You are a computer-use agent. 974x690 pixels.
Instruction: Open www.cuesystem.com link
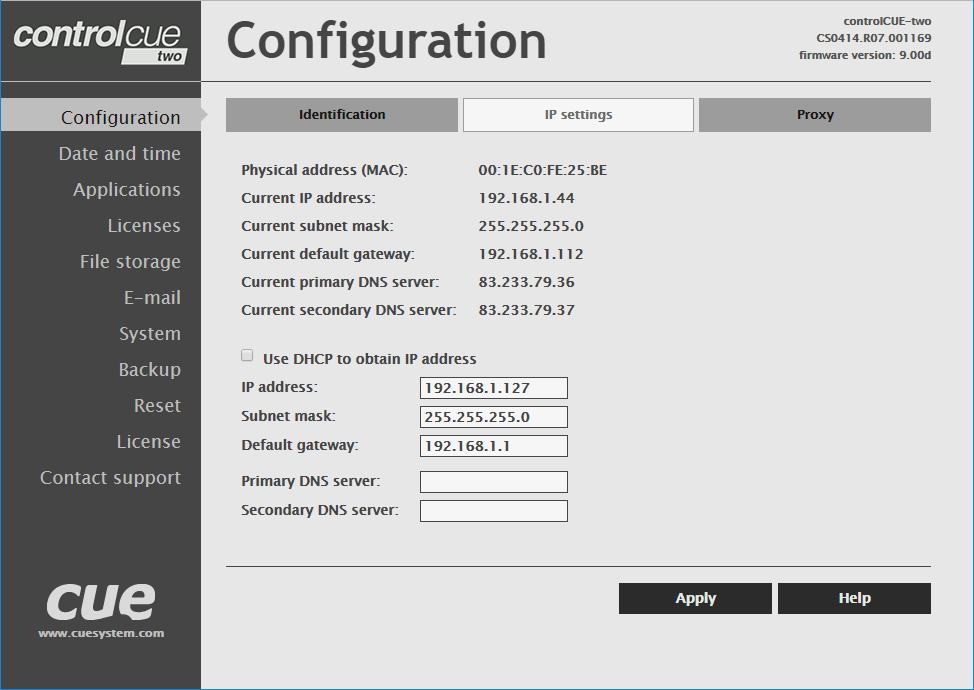[101, 633]
